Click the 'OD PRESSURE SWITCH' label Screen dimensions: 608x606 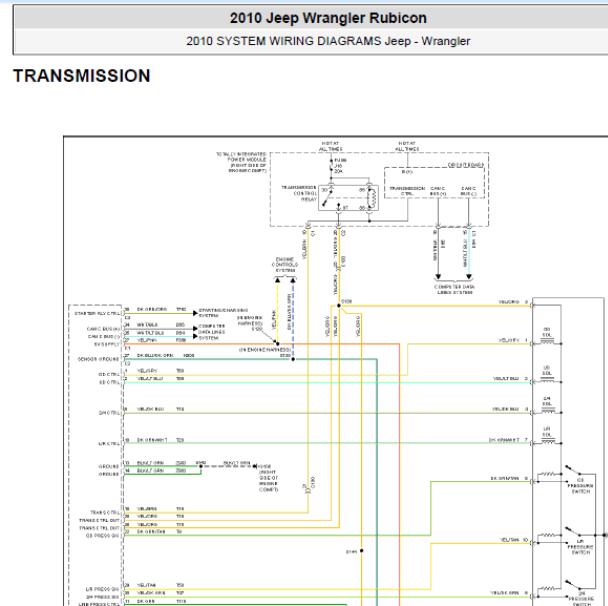[580, 485]
